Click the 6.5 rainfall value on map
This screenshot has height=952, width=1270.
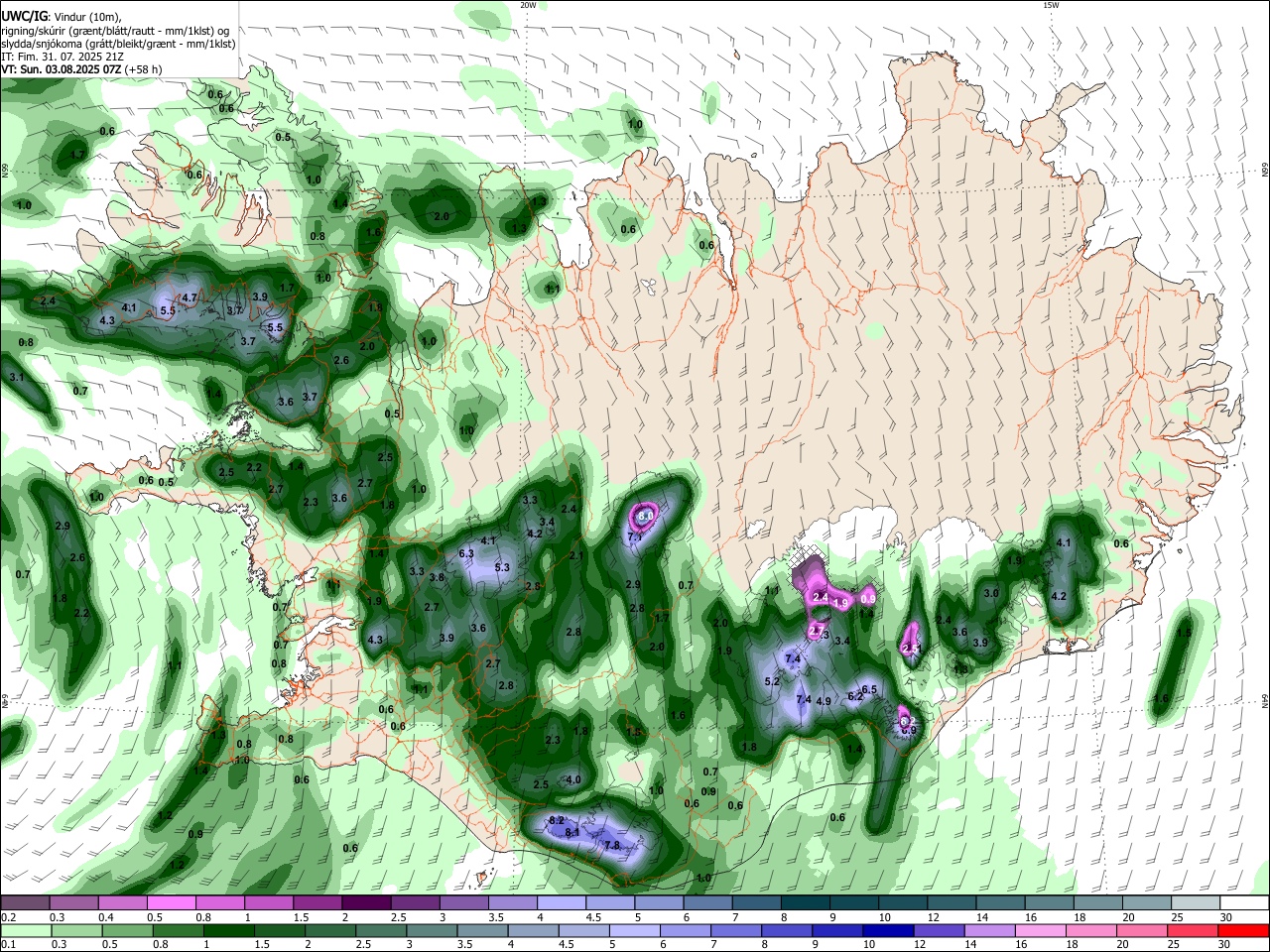click(x=869, y=689)
